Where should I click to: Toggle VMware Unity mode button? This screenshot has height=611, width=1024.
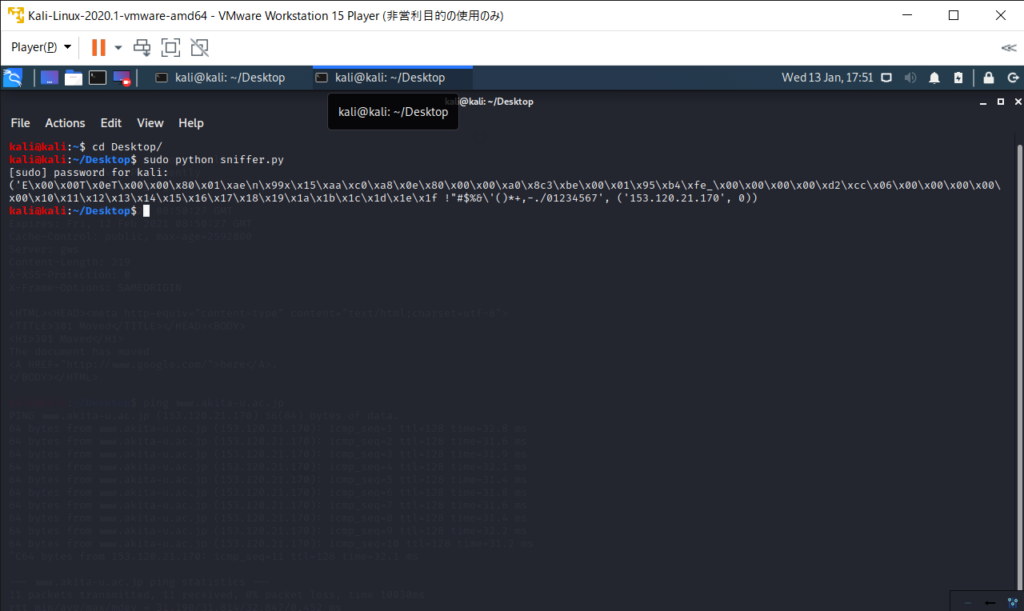(199, 47)
